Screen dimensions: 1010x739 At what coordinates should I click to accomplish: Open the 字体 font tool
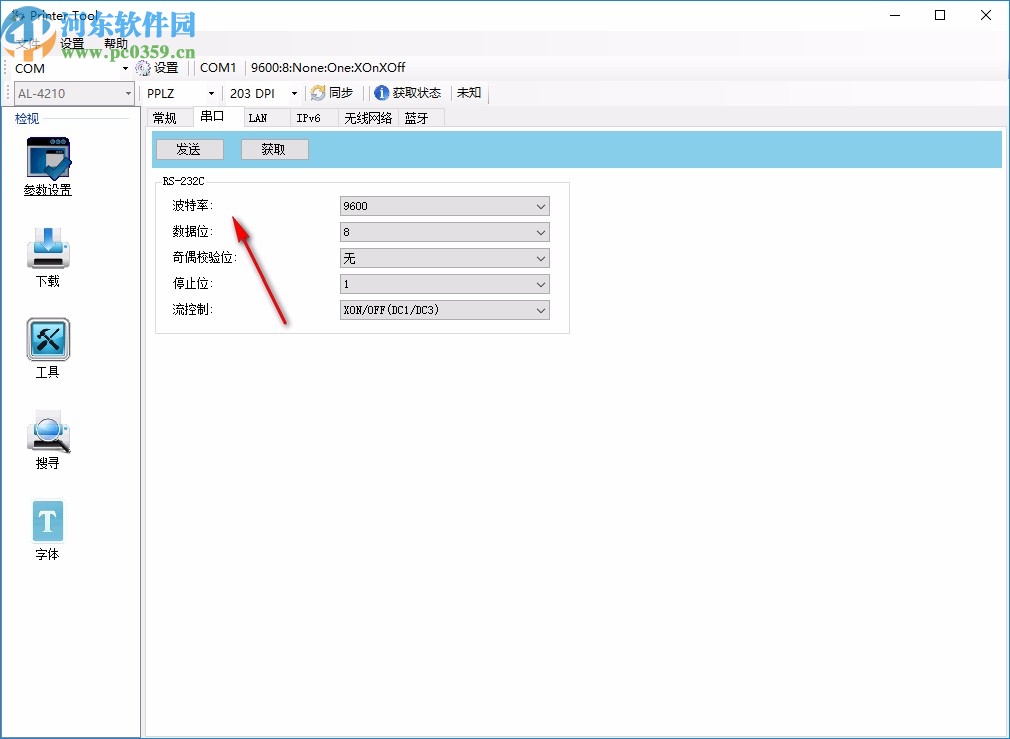click(x=47, y=521)
